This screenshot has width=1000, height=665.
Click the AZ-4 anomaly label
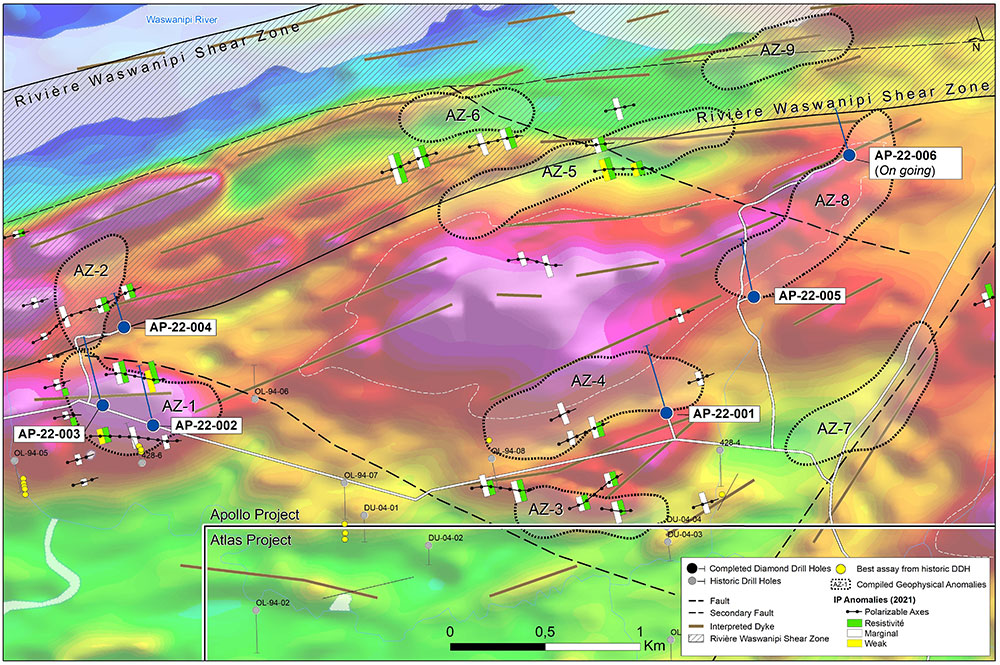(588, 381)
